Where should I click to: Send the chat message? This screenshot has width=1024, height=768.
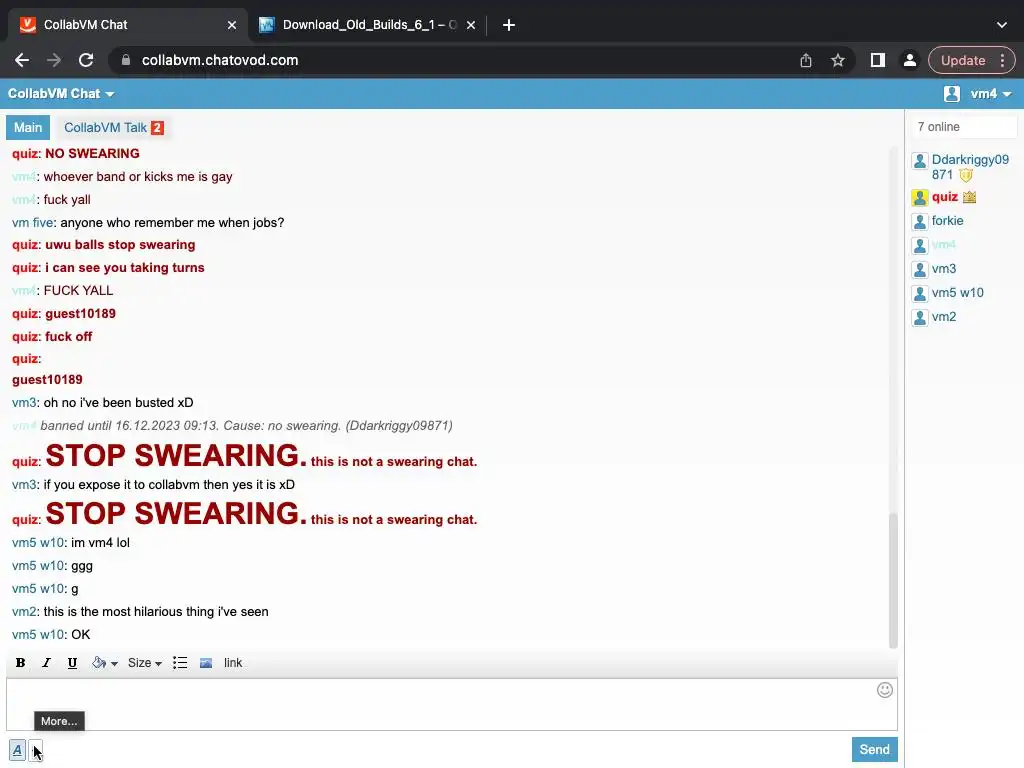[x=874, y=750]
